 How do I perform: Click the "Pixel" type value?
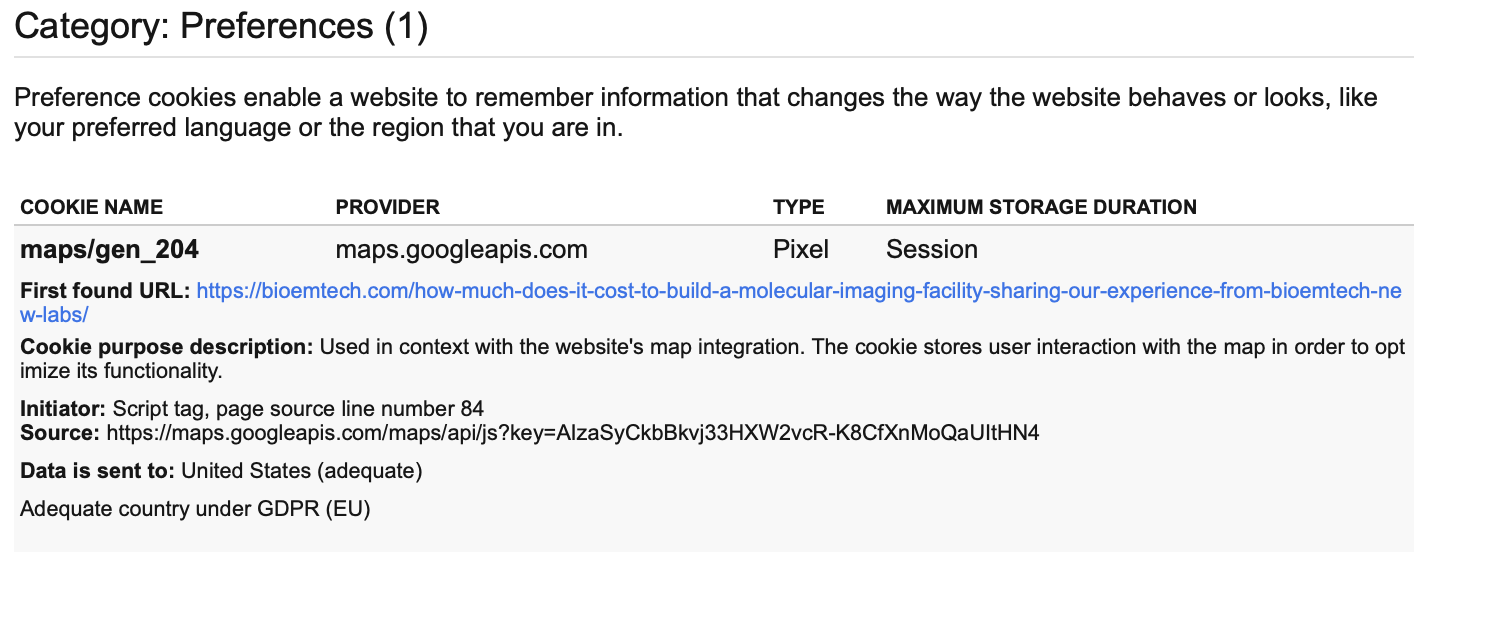[x=800, y=249]
